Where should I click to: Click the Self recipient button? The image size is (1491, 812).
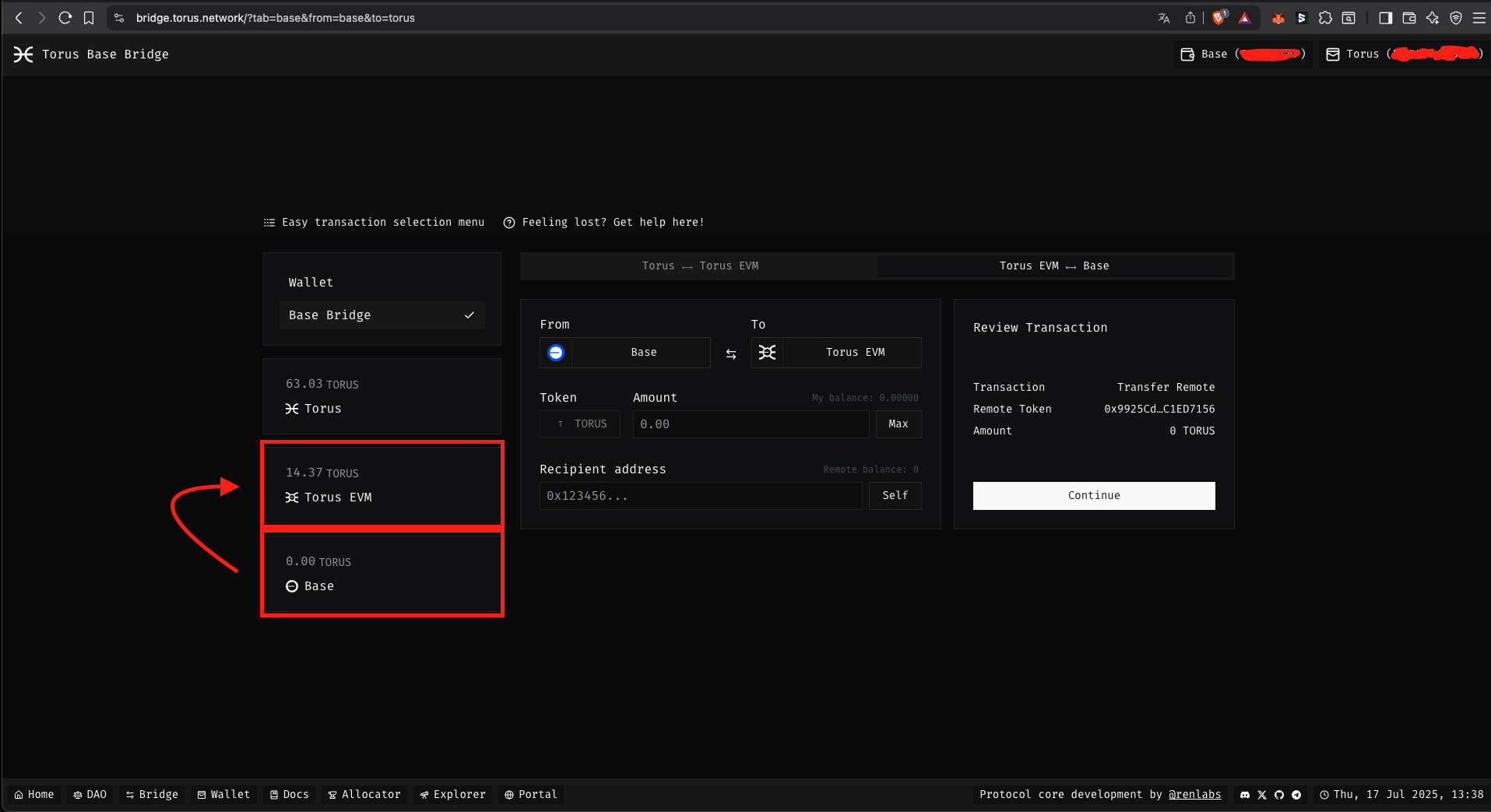pyautogui.click(x=895, y=496)
